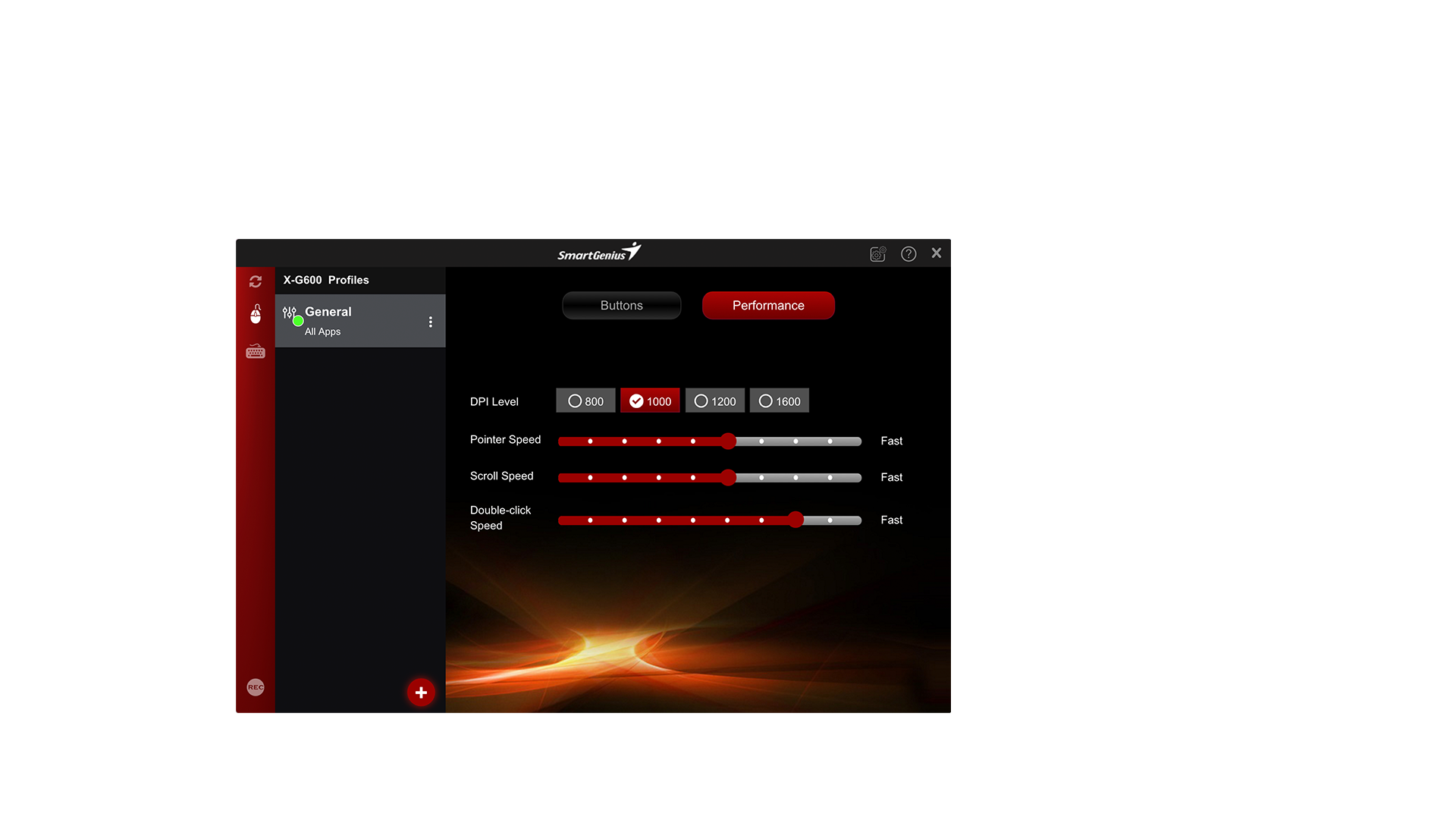Image resolution: width=1456 pixels, height=820 pixels.
Task: Click Fast label beside Double-click Speed
Action: (891, 520)
